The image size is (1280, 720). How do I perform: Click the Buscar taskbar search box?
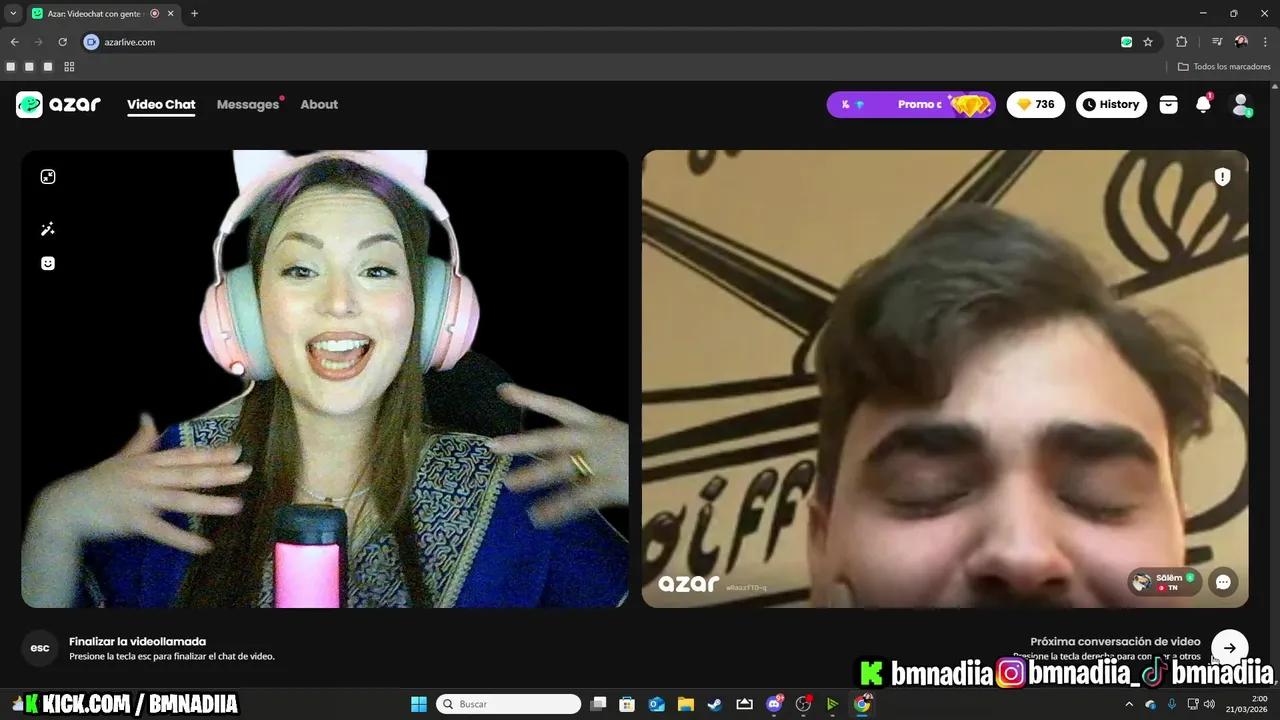509,704
